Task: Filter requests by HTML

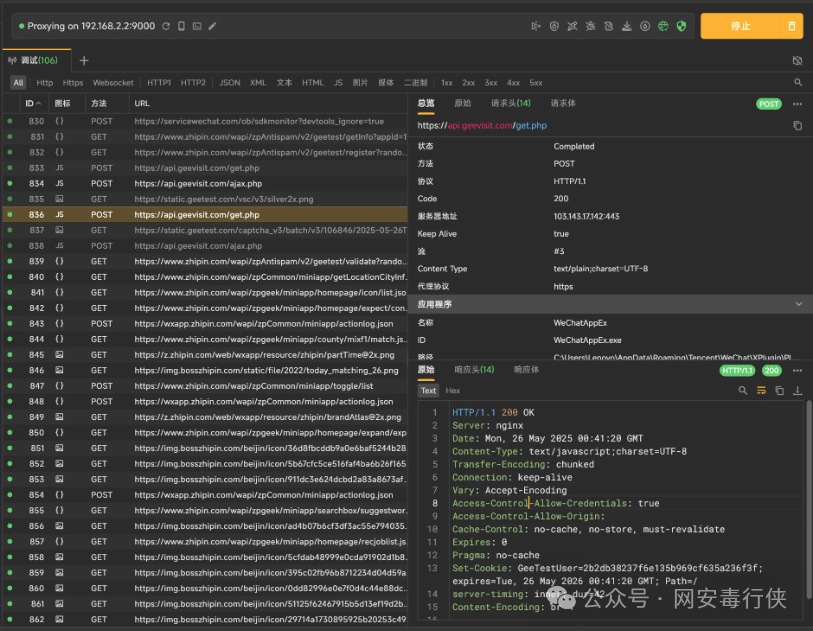Action: click(313, 82)
